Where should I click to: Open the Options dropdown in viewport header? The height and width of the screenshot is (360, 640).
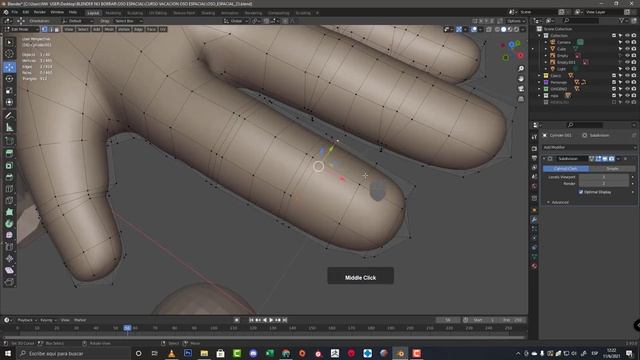[x=516, y=21]
